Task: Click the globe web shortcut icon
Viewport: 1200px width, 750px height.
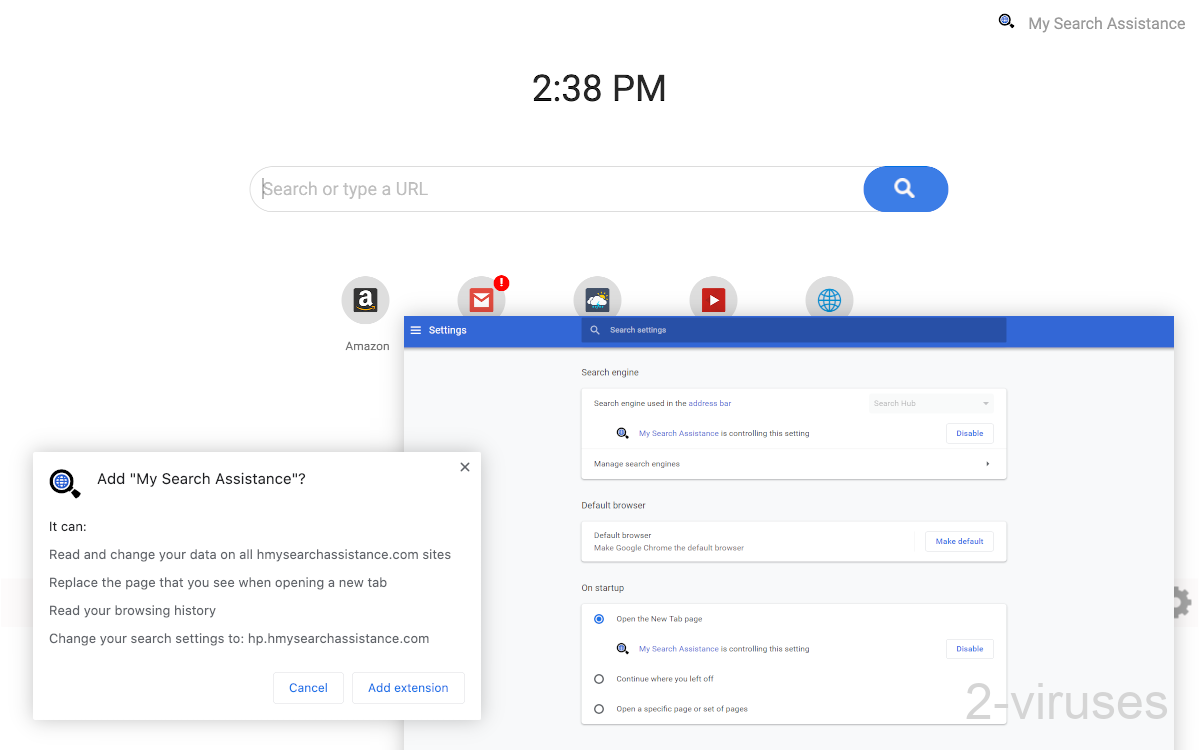Action: tap(829, 299)
